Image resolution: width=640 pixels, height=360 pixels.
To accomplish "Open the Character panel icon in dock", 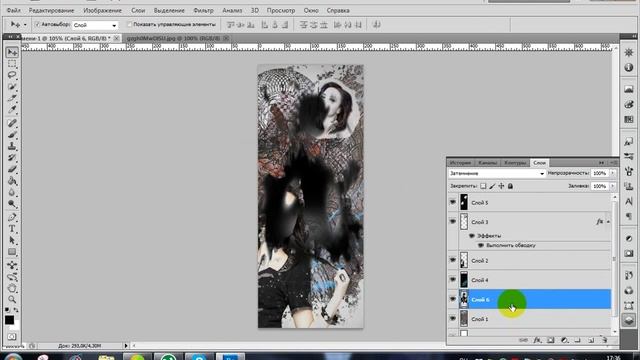I will point(629,201).
